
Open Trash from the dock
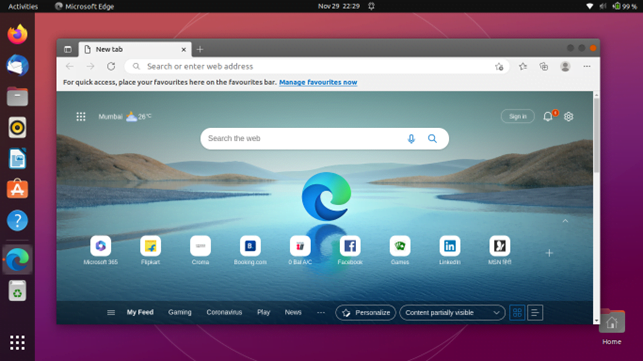(17, 291)
